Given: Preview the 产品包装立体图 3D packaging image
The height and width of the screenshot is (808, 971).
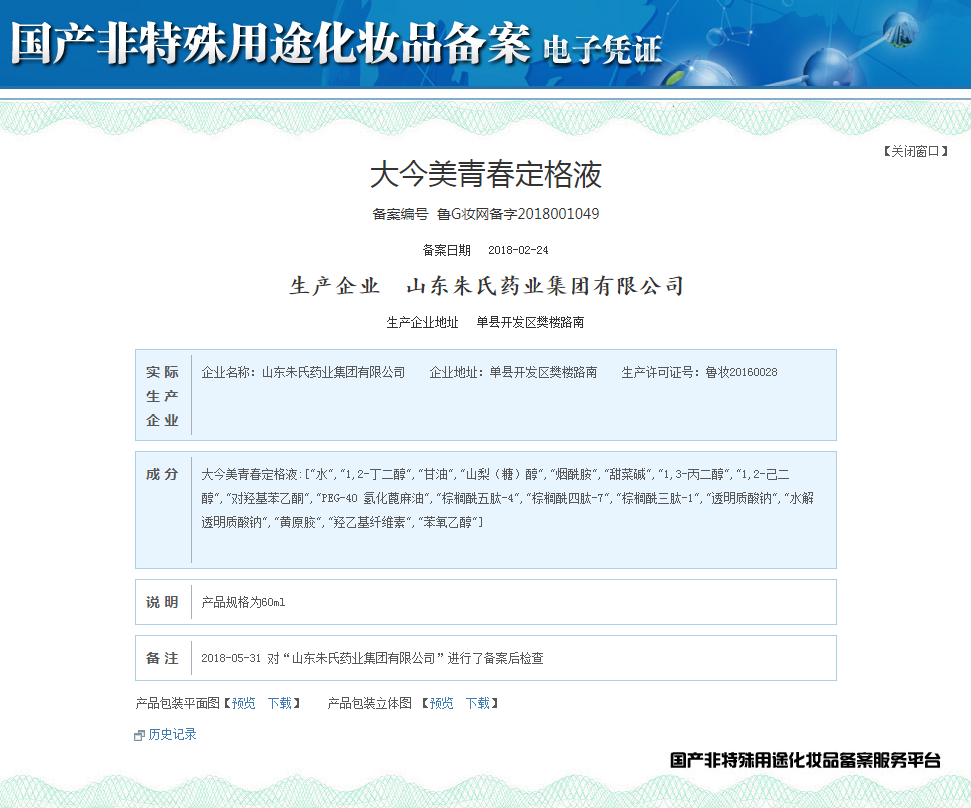Looking at the screenshot, I should tap(441, 703).
